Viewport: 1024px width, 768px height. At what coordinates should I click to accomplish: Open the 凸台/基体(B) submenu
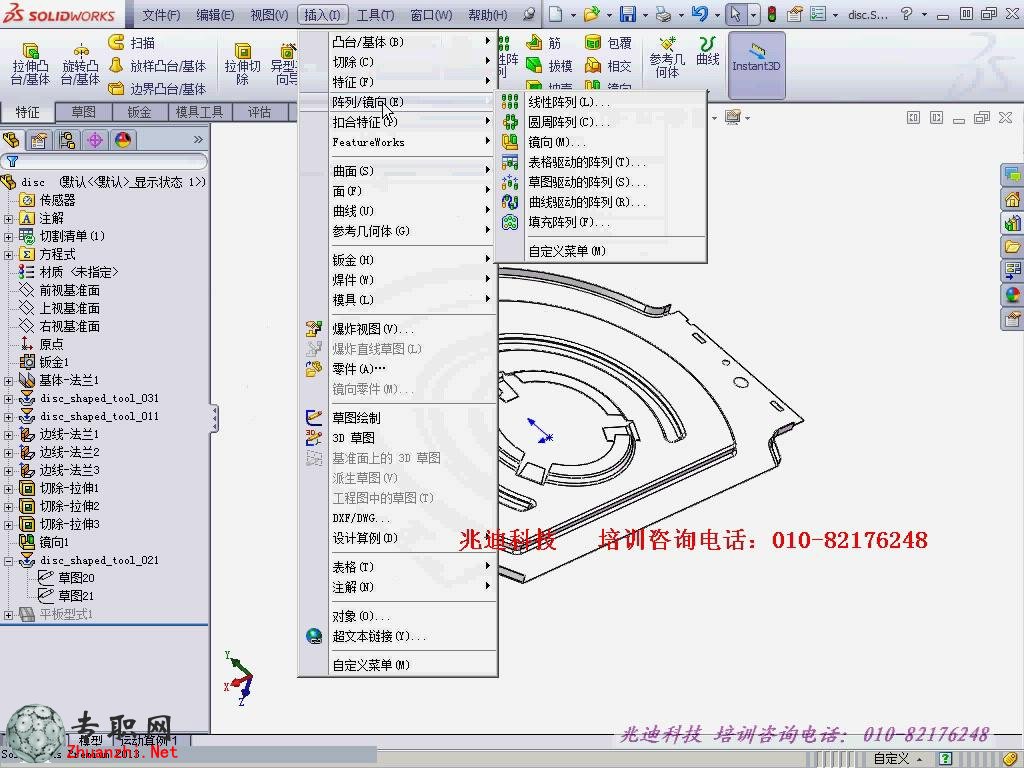pos(397,42)
